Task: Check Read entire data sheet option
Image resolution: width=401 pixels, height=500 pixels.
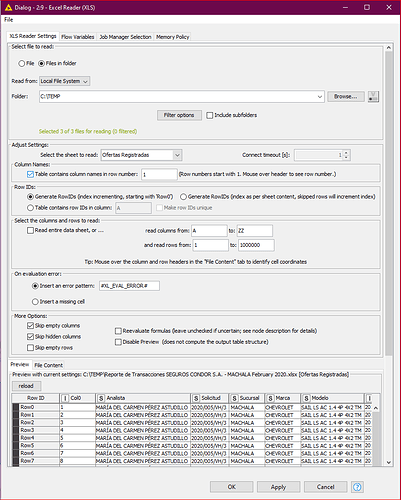Action: click(x=30, y=230)
